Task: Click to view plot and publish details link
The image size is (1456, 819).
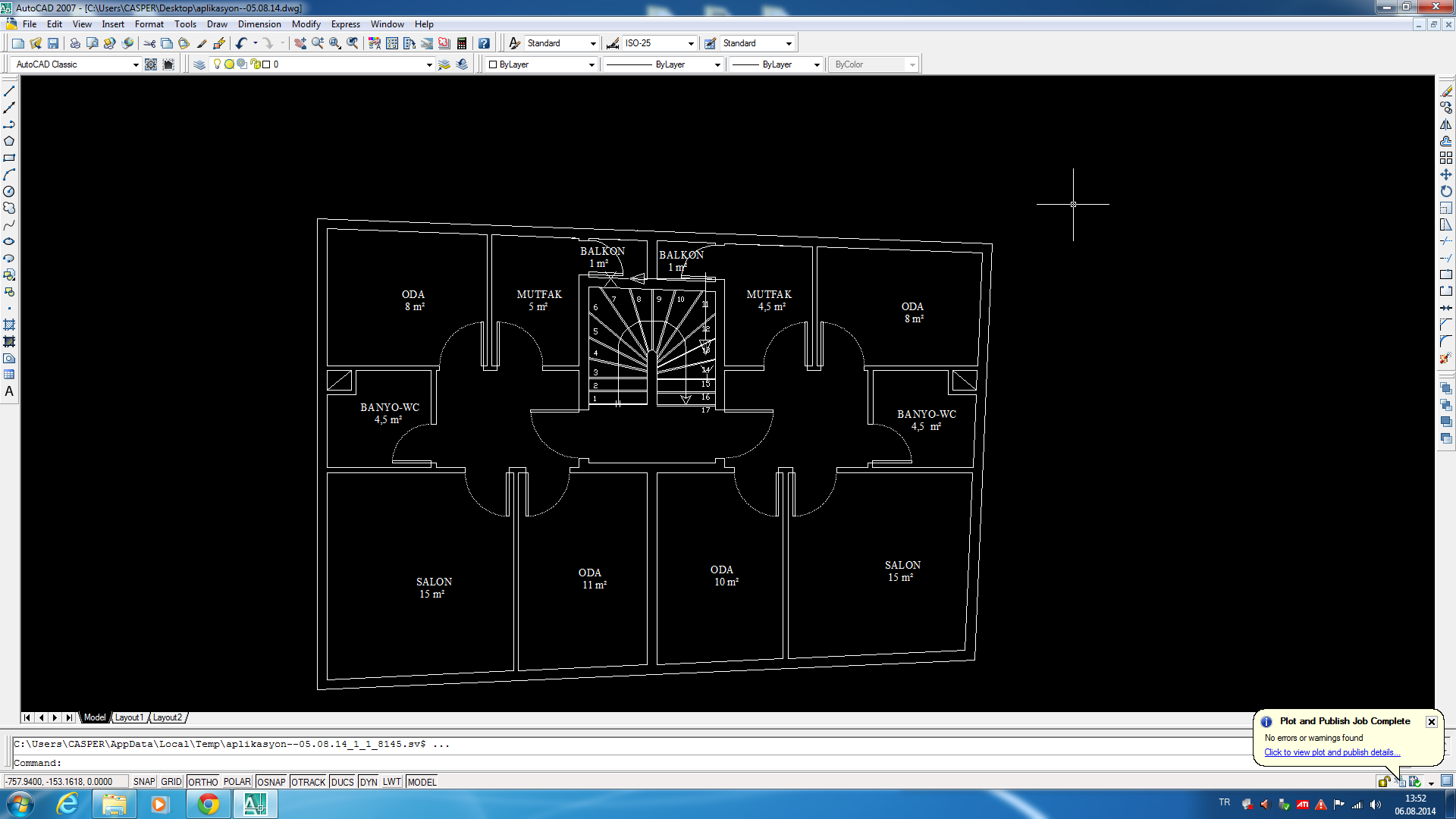Action: tap(1331, 752)
